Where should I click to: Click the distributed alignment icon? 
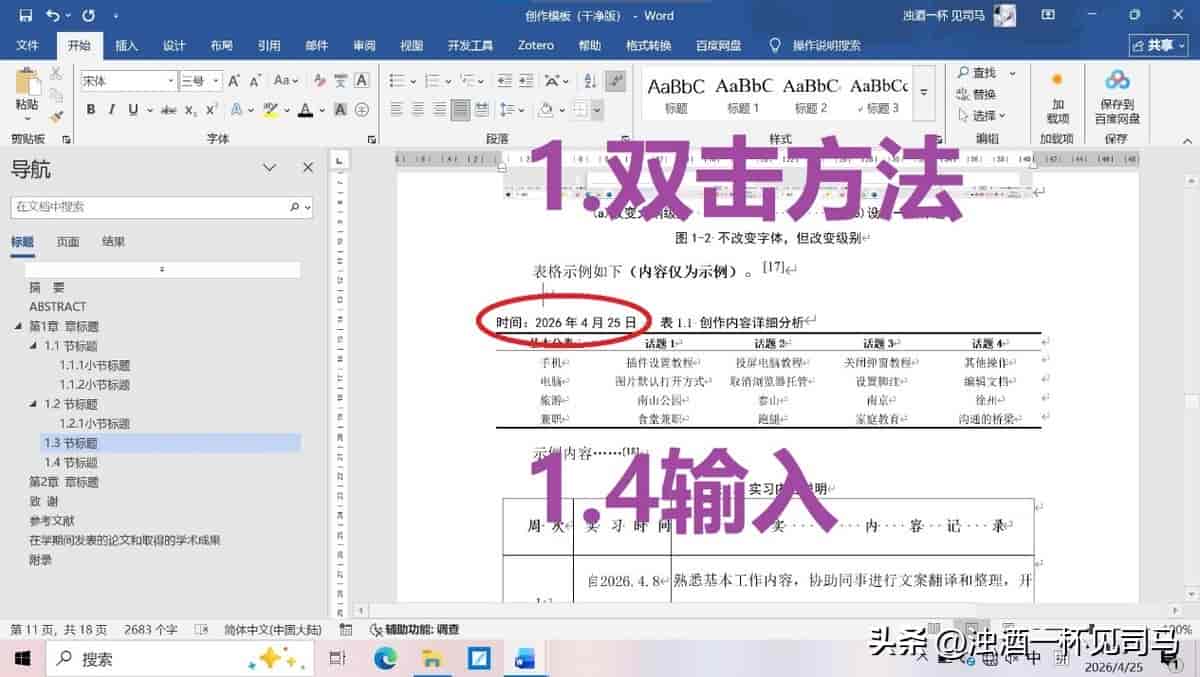(483, 110)
